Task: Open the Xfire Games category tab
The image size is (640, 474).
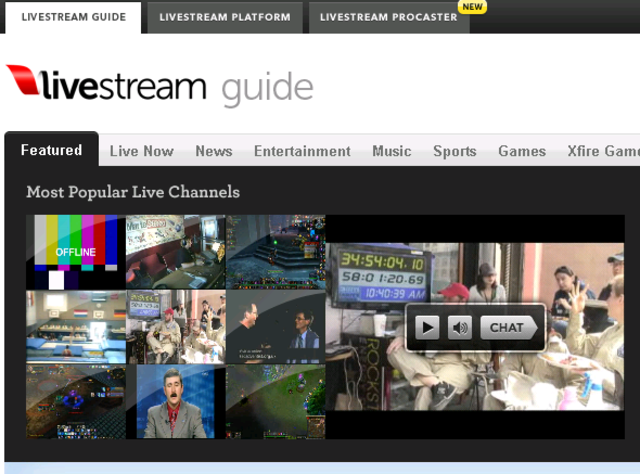Action: (603, 151)
